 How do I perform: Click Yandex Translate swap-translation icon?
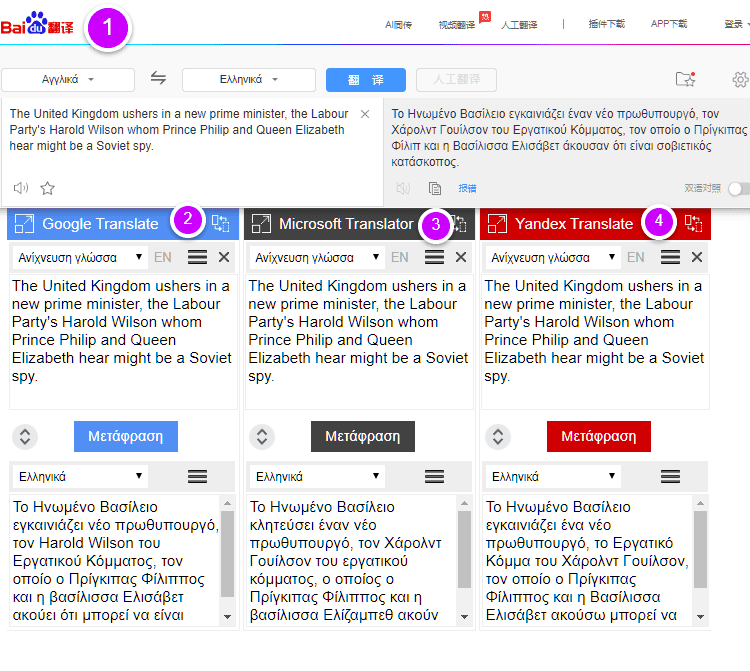693,223
